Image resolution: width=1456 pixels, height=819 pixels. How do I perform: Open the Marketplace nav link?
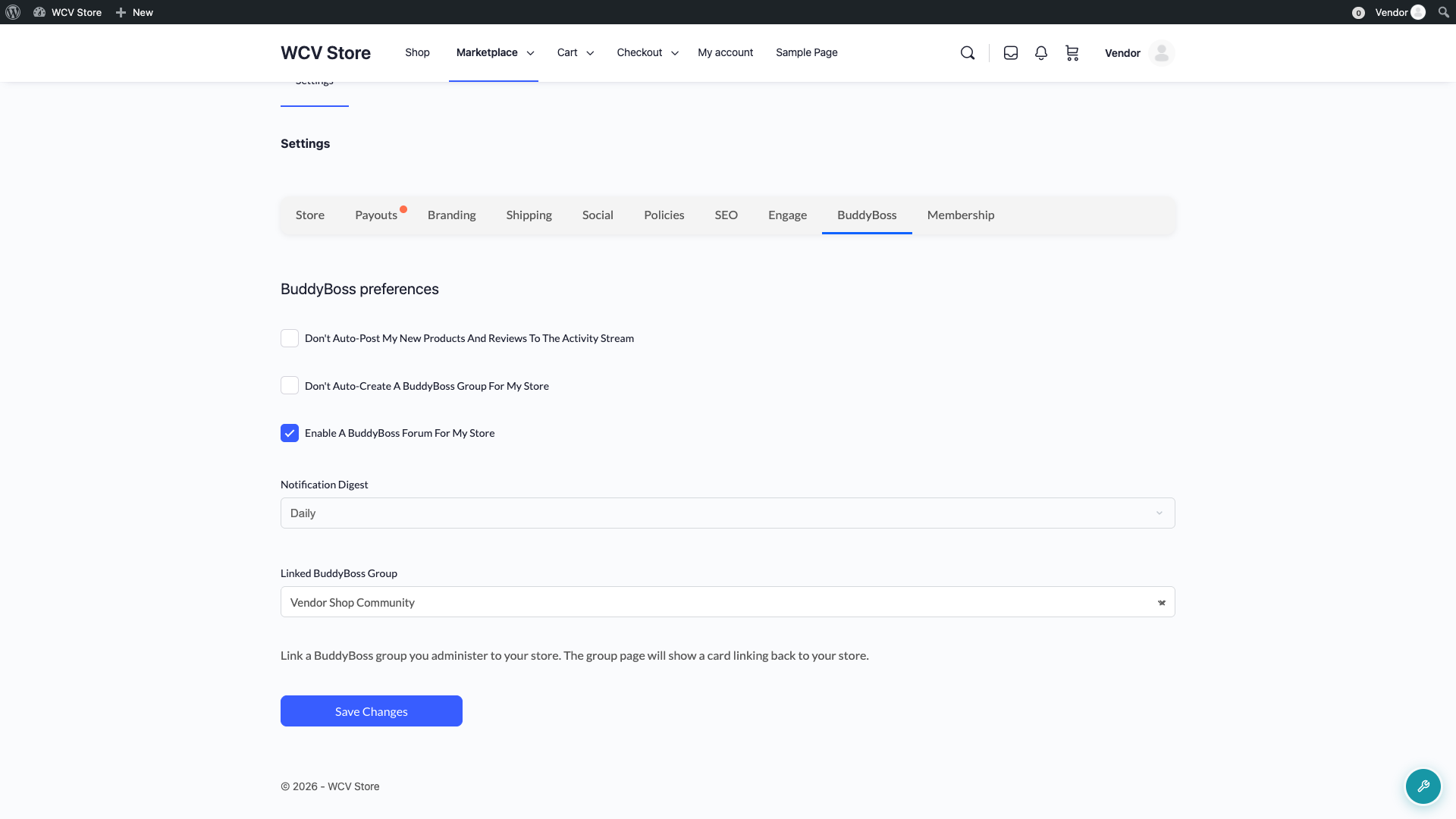point(487,52)
